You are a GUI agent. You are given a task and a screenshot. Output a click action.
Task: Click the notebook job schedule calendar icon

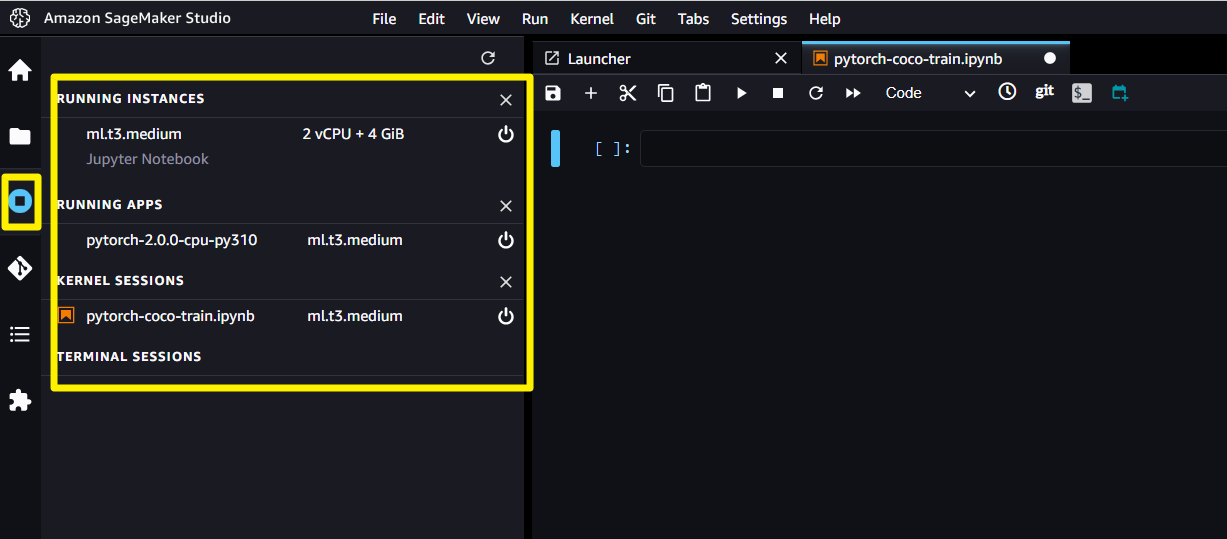point(1120,93)
